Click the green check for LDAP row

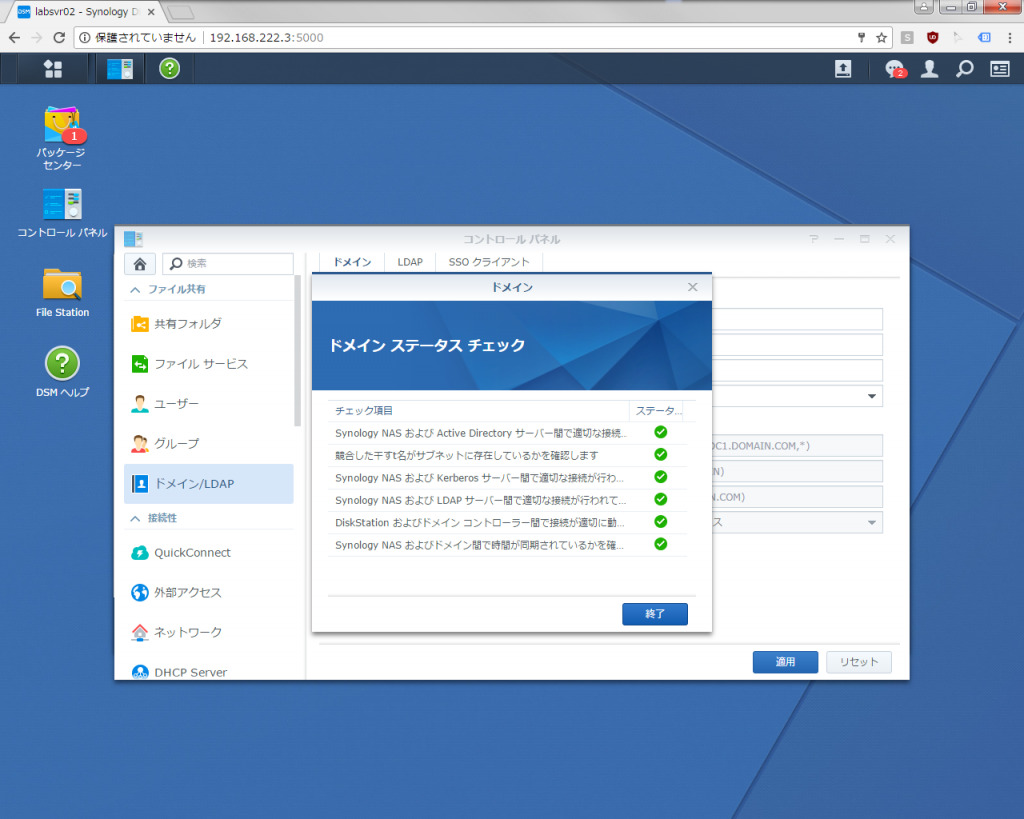coord(660,499)
